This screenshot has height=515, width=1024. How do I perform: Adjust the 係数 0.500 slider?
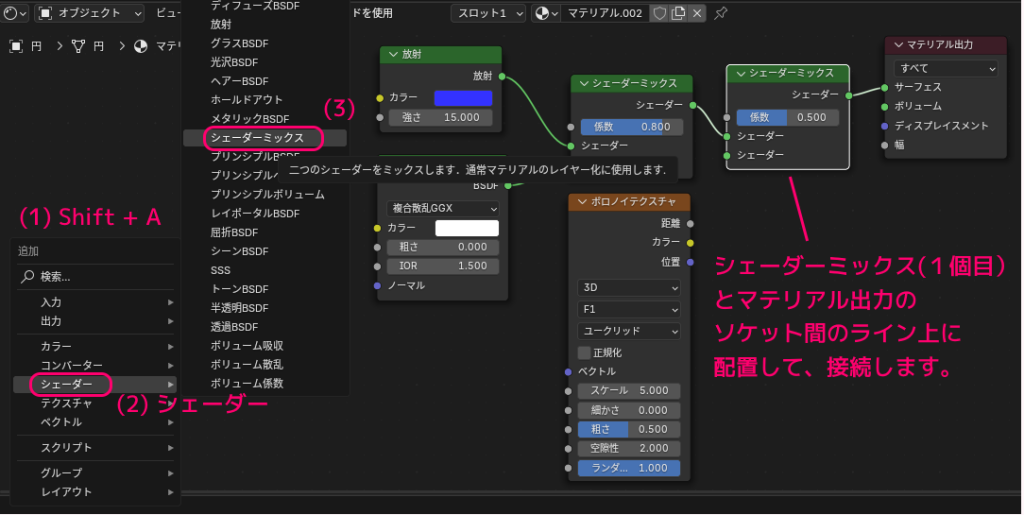[x=787, y=117]
